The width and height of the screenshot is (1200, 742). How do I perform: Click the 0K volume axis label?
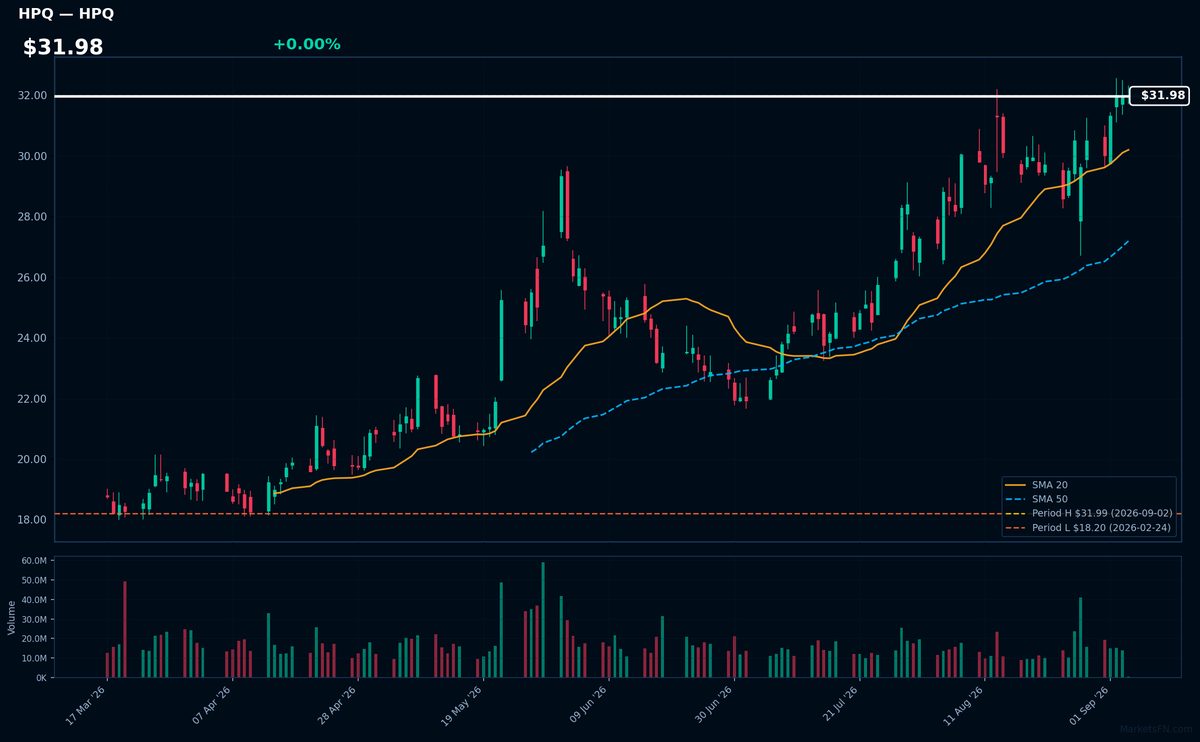pyautogui.click(x=41, y=678)
